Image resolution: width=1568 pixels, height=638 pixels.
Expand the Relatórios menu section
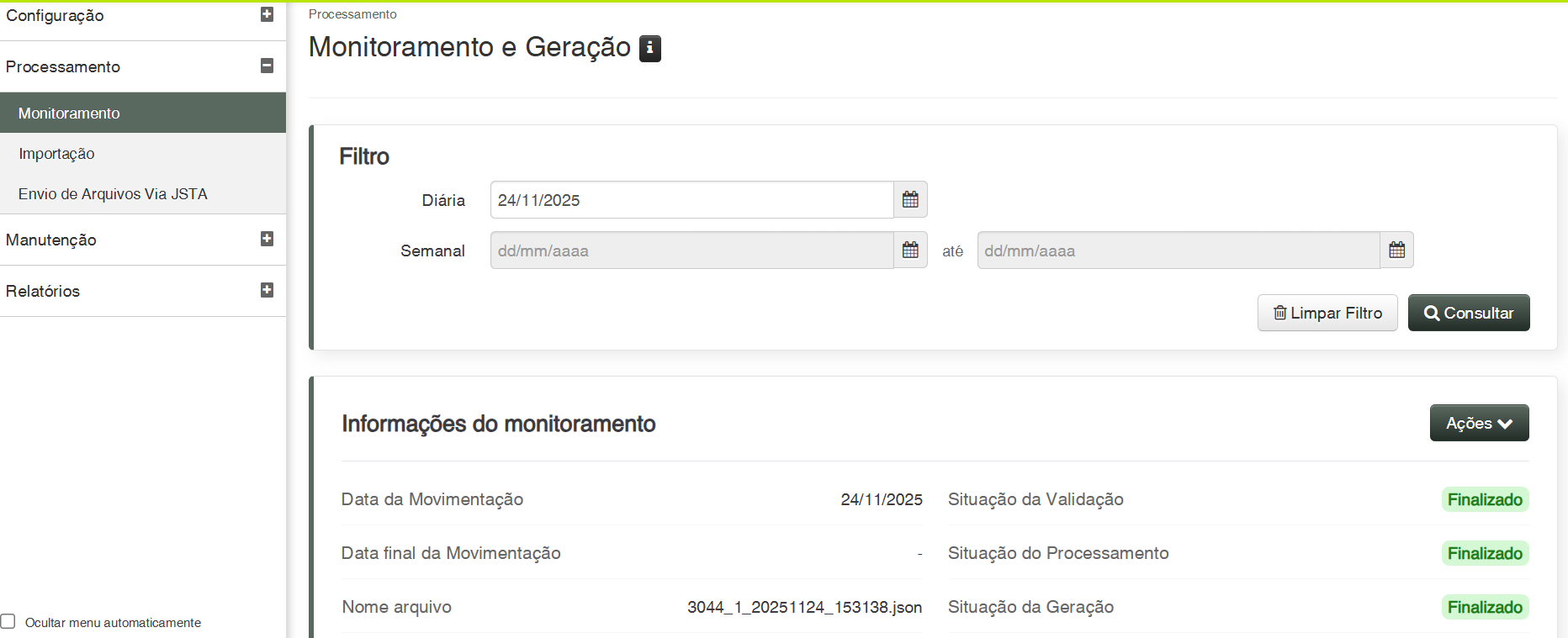pyautogui.click(x=44, y=291)
